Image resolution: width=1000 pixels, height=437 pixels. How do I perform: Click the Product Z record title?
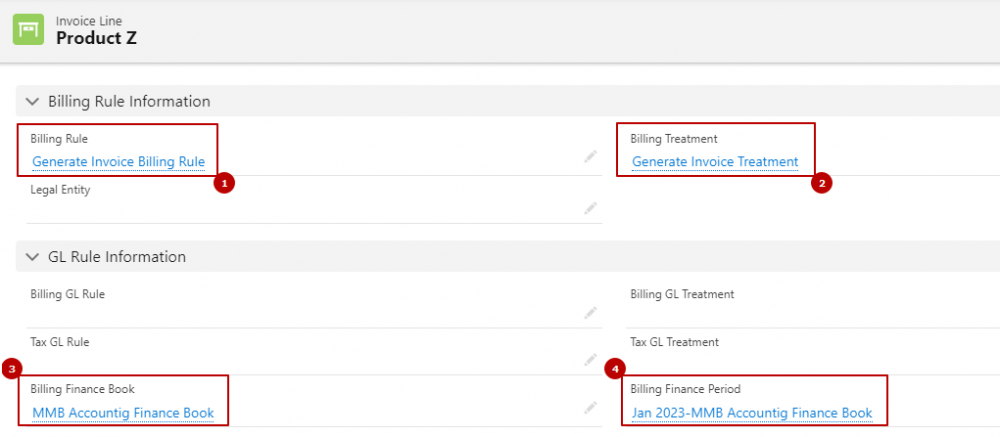pos(96,38)
